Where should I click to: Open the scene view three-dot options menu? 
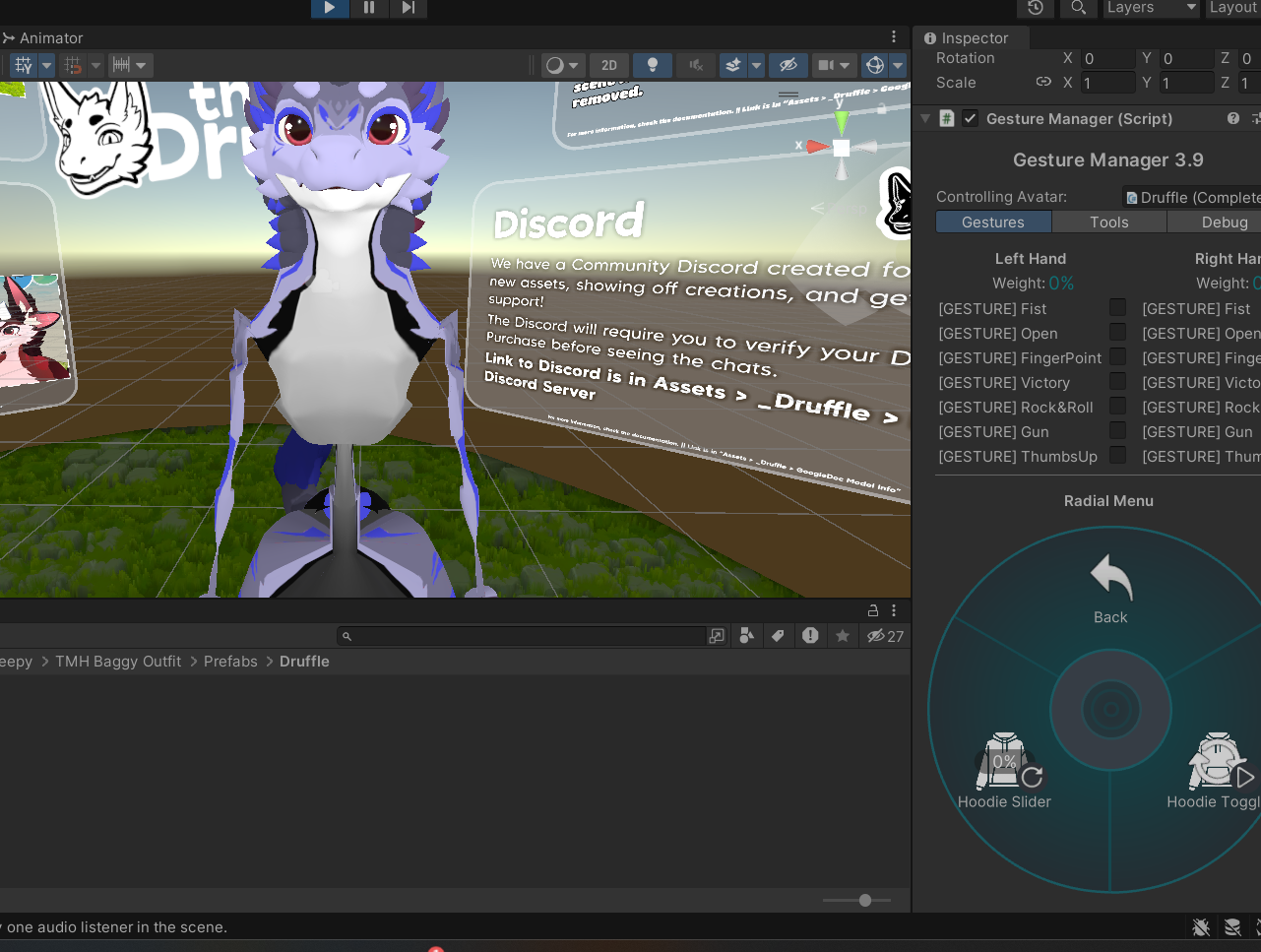pos(894,37)
